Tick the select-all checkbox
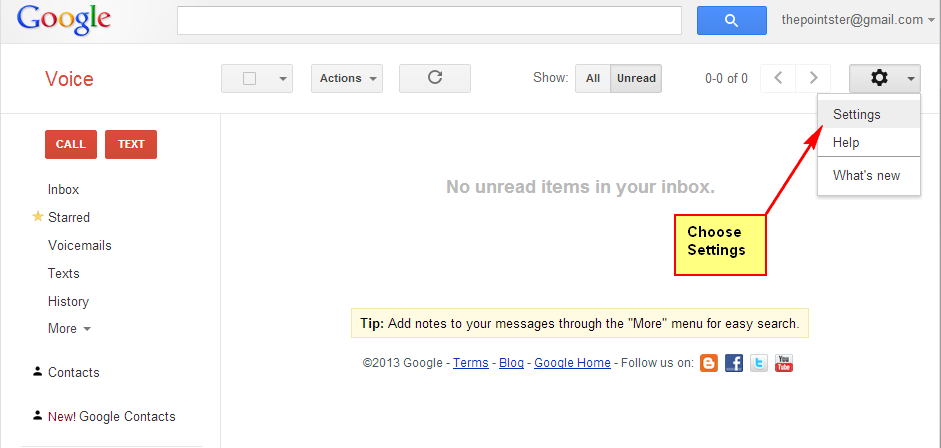Screen dimensions: 941x448 tap(250, 79)
